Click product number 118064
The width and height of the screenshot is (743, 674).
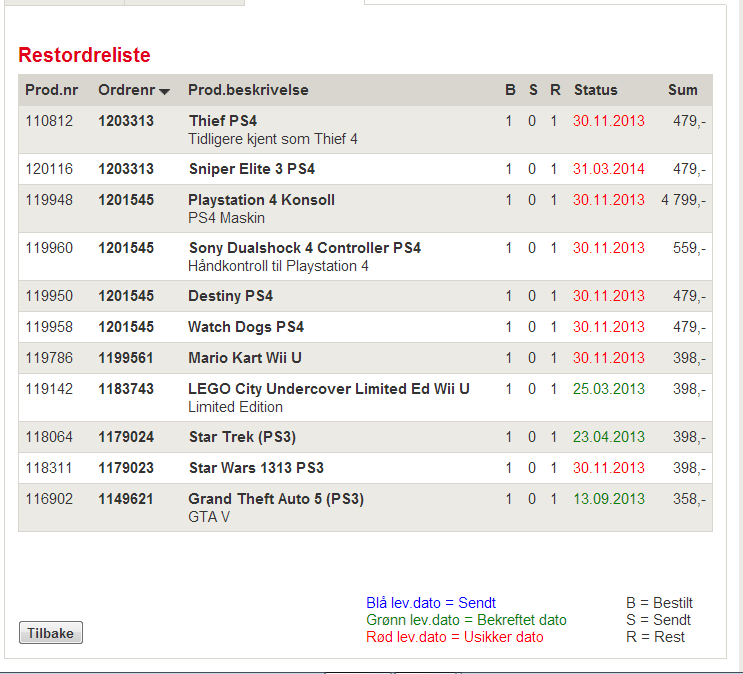pos(49,437)
